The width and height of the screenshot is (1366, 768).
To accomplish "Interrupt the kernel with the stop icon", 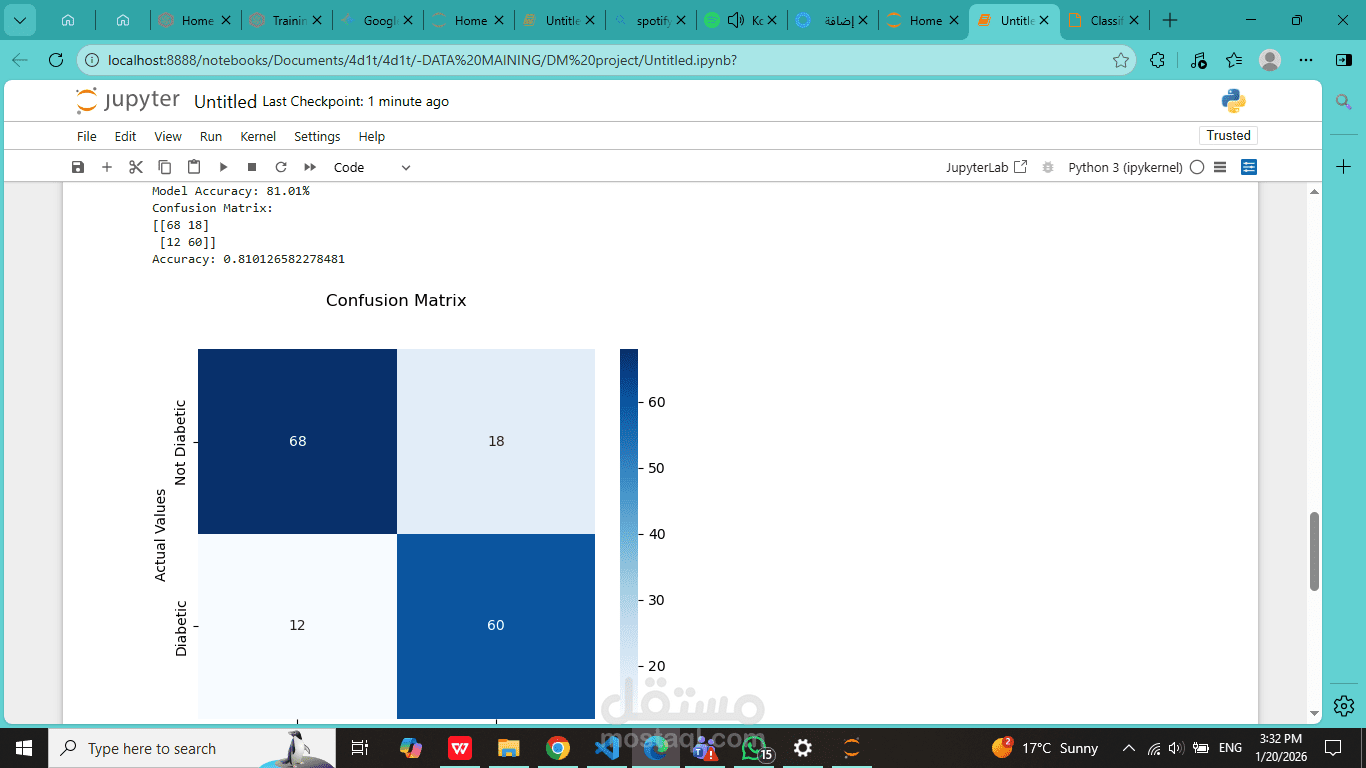I will click(x=252, y=167).
